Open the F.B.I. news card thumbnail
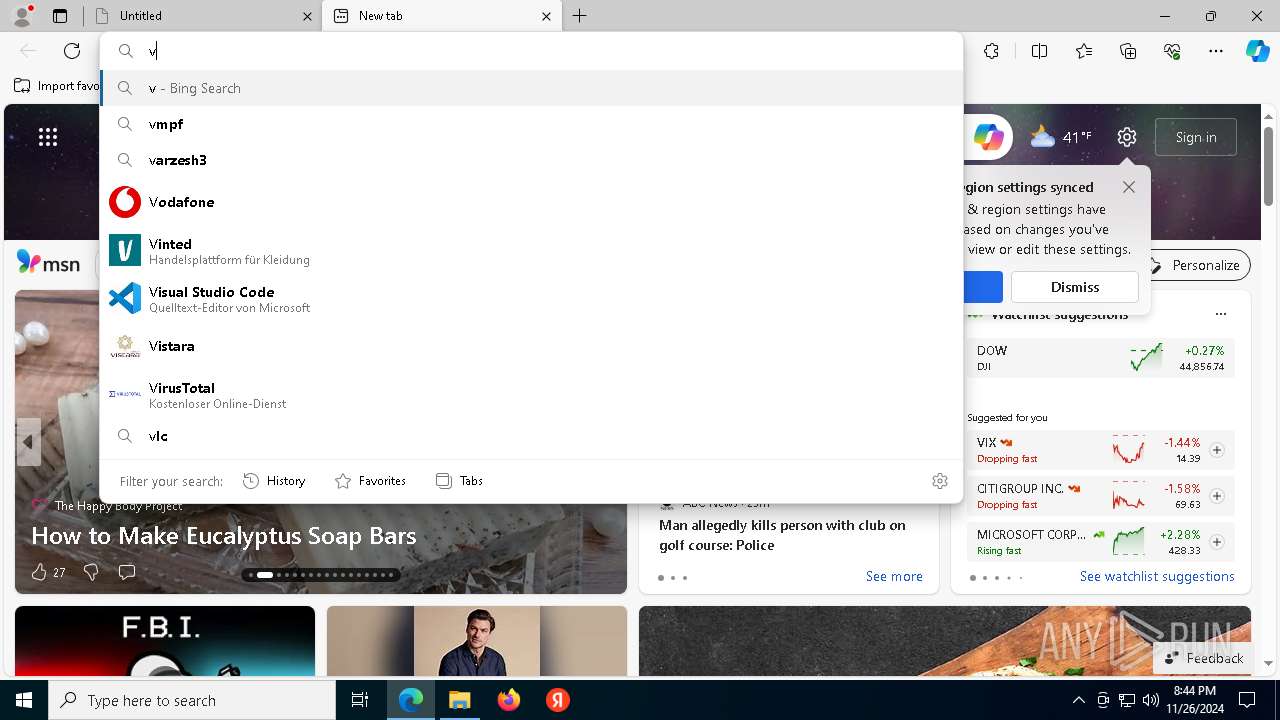The height and width of the screenshot is (720, 1280). (x=165, y=641)
